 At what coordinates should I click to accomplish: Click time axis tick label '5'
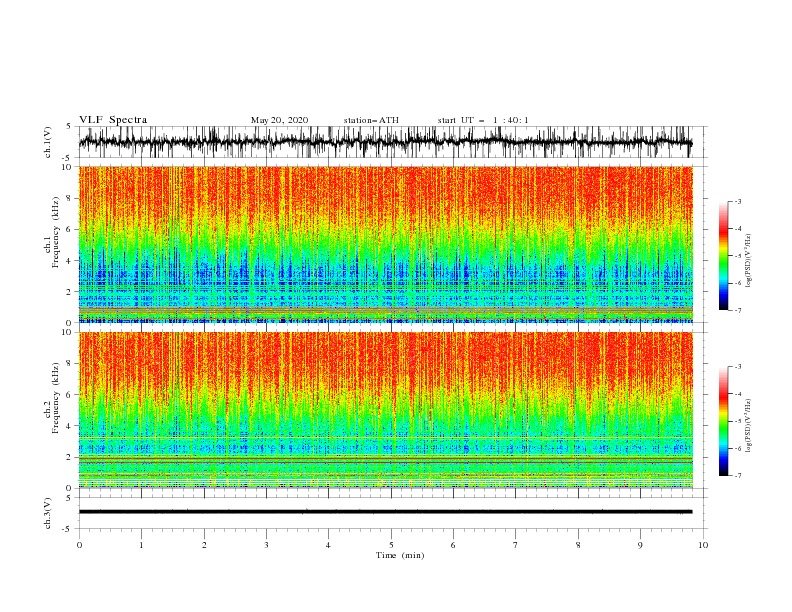tap(391, 545)
